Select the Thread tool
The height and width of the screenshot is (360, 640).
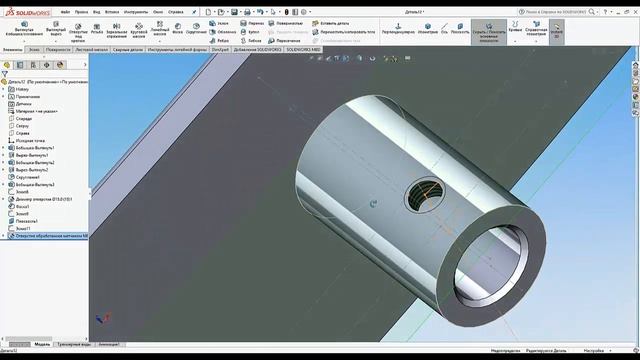pyautogui.click(x=97, y=29)
